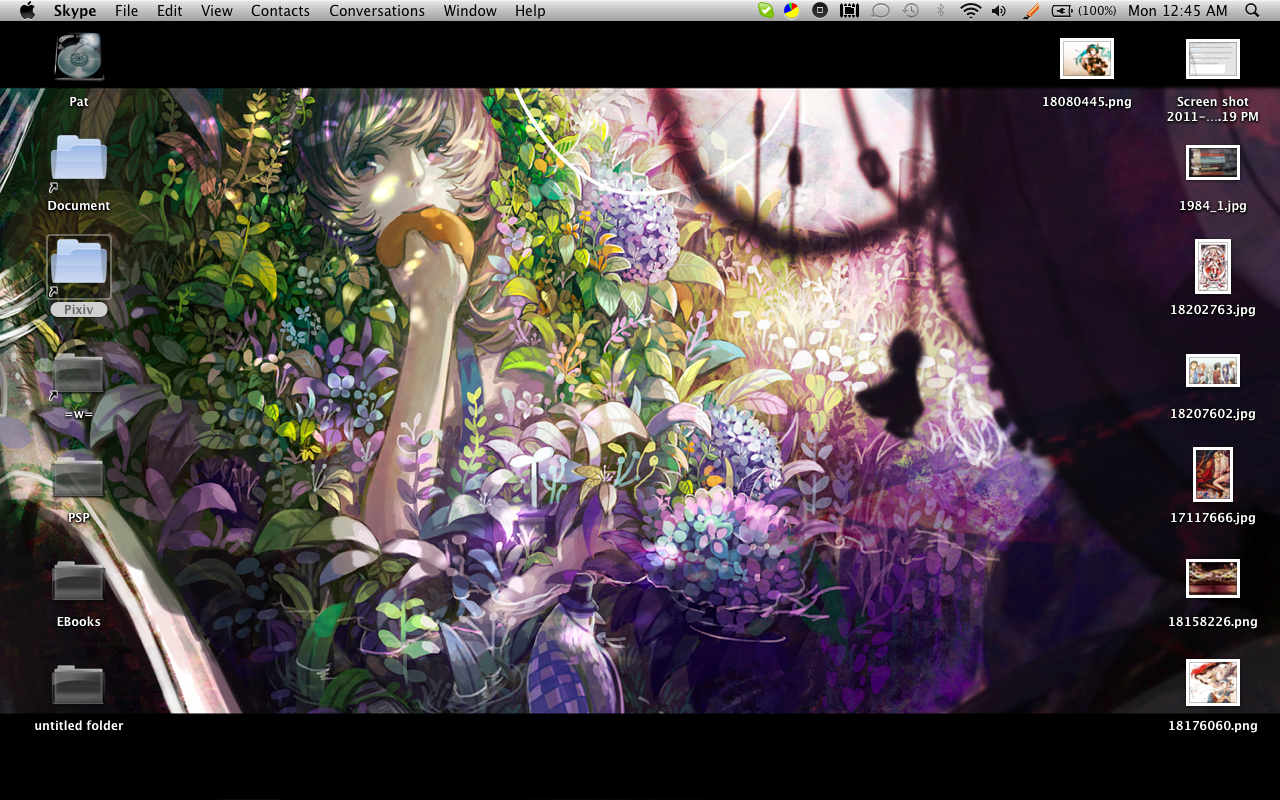Open the Apple menu
The image size is (1280, 800).
(x=27, y=10)
